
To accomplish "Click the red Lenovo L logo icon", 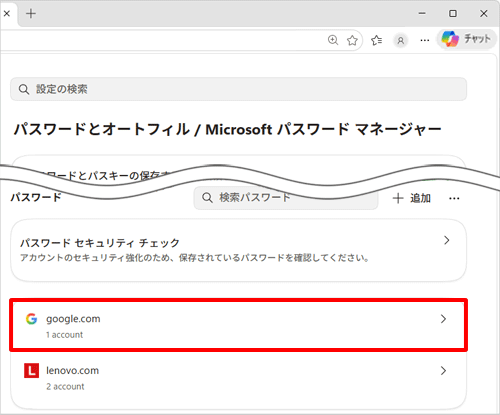I will [31, 371].
